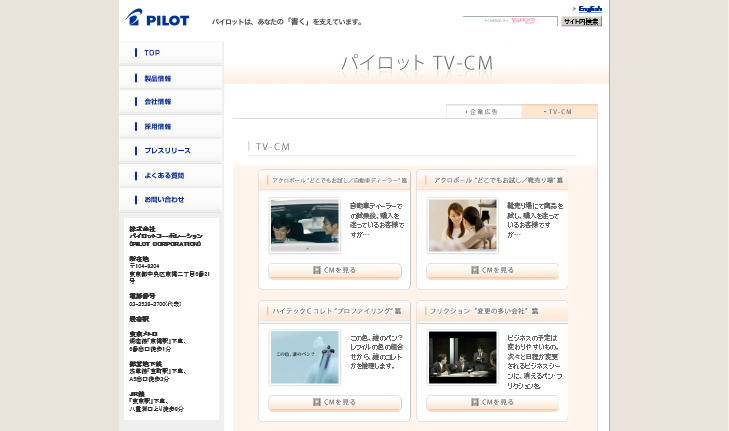729x431 pixels.
Task: Click the 03-3538-3700 phone number text
Action: [155, 304]
